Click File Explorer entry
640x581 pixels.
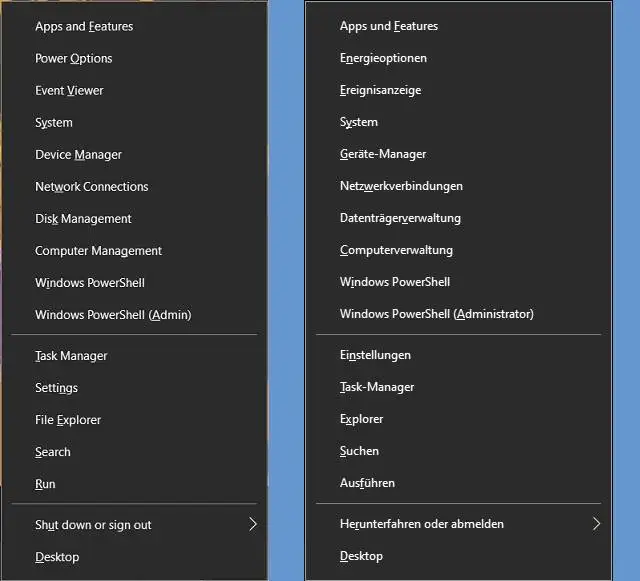tap(68, 420)
